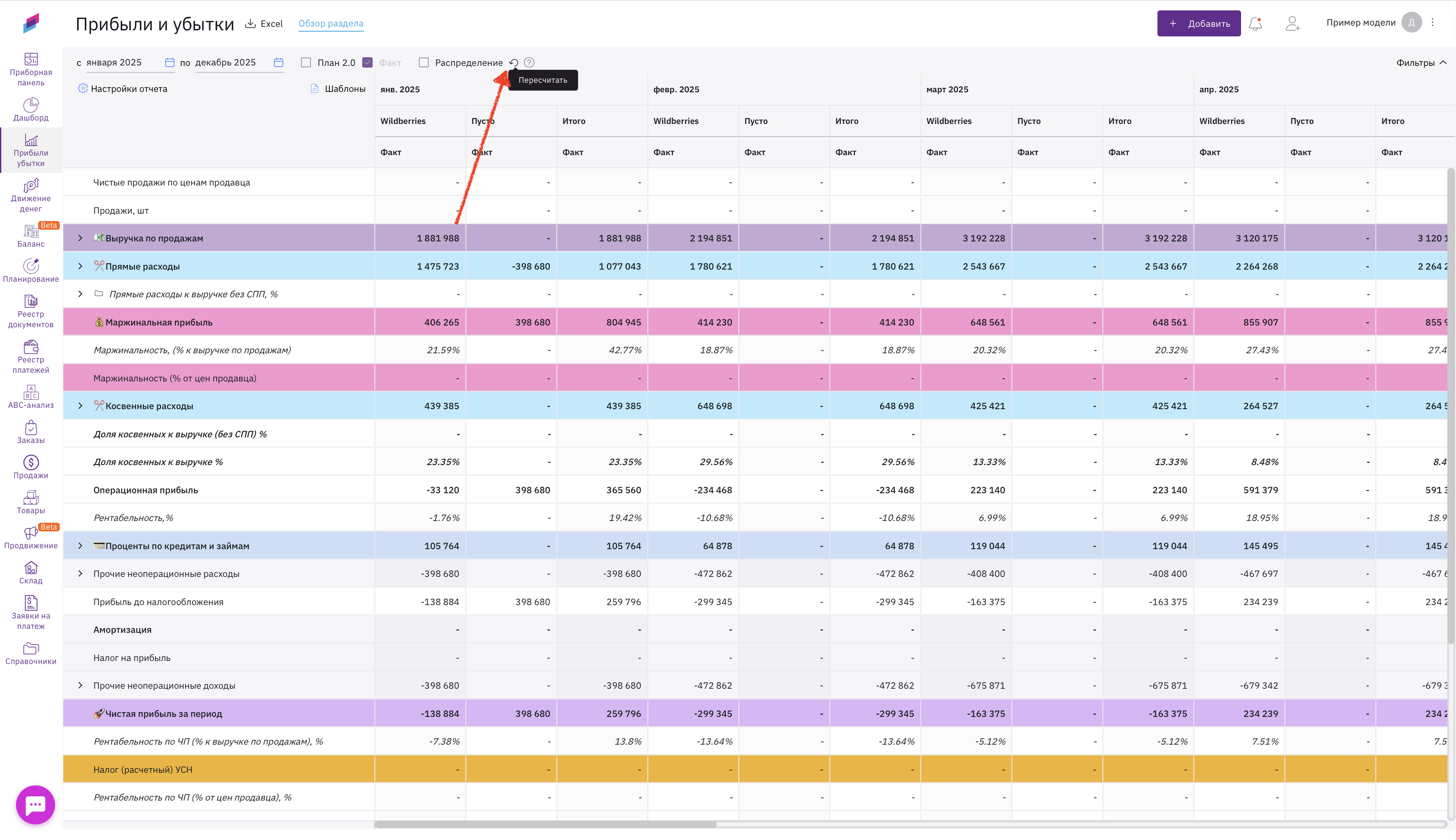
Task: Go to the Движение денег section
Action: 31,195
